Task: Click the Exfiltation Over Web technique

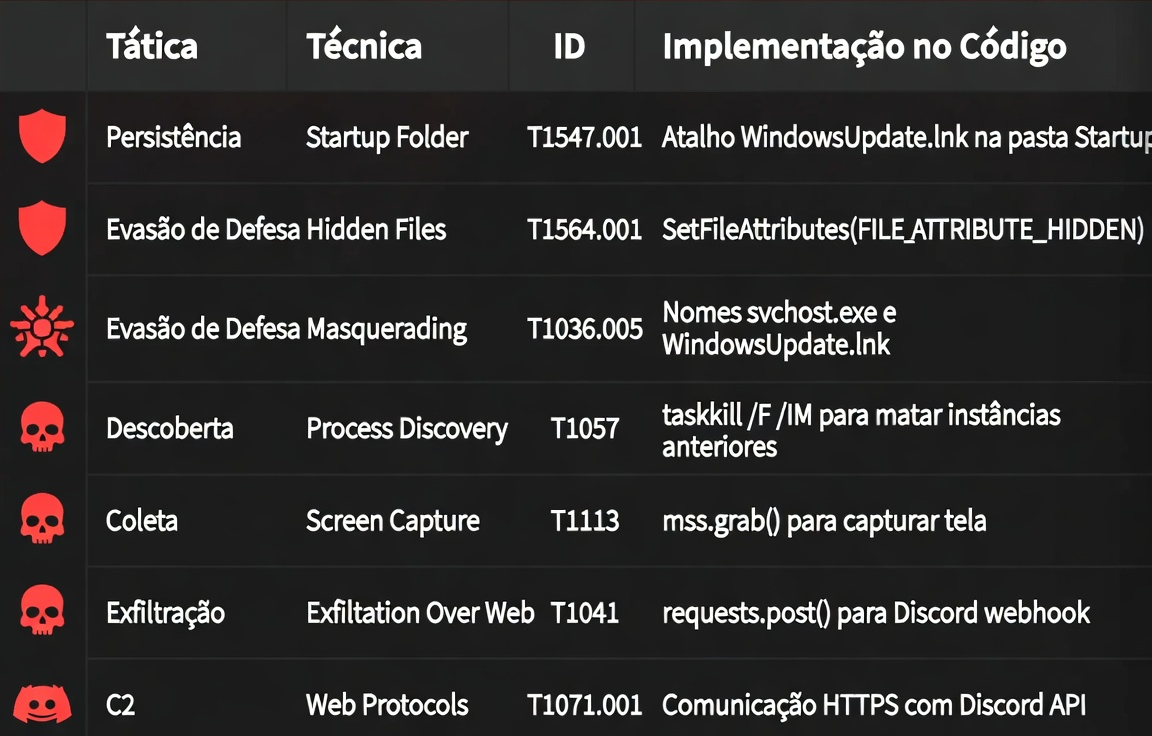Action: [x=420, y=612]
